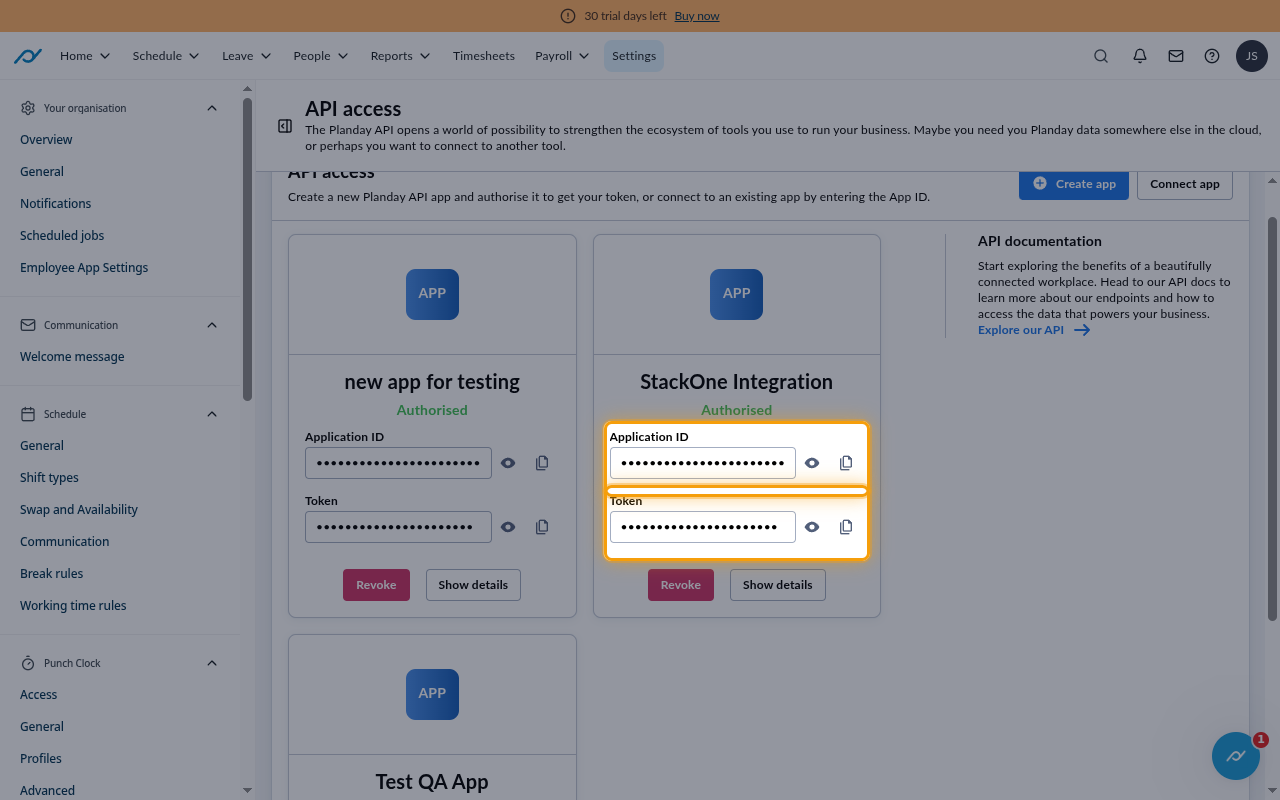Open Overview in the sidebar
Image resolution: width=1280 pixels, height=800 pixels.
pos(46,140)
